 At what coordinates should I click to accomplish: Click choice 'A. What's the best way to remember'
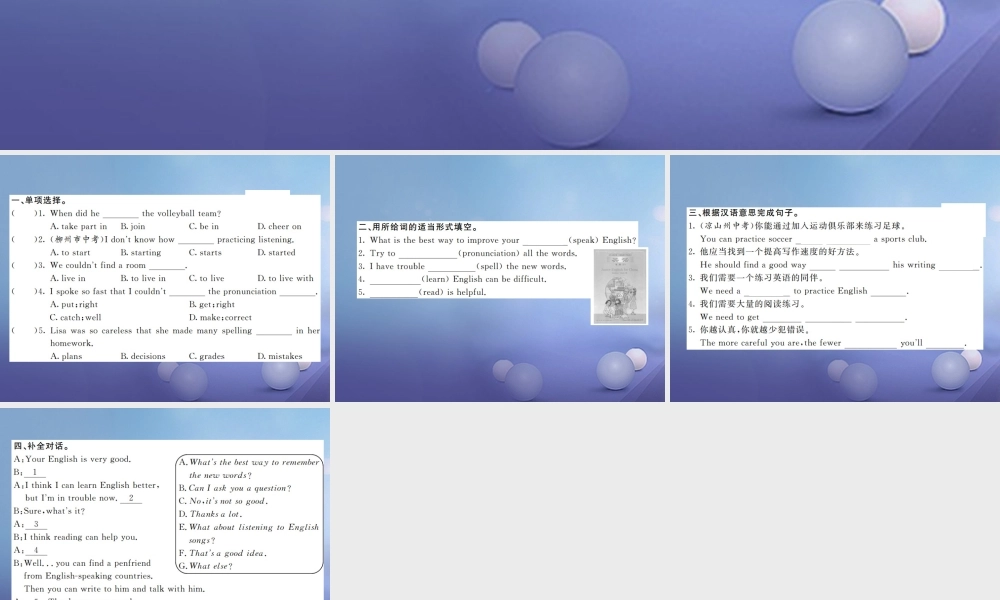(x=249, y=469)
